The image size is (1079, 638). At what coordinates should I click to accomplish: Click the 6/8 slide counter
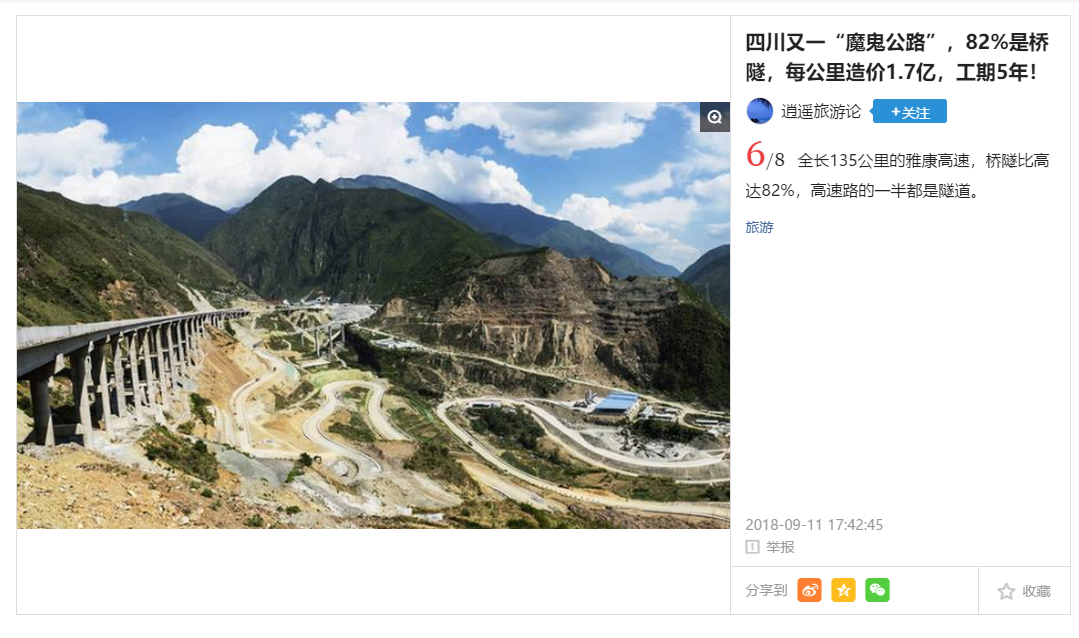click(x=765, y=156)
